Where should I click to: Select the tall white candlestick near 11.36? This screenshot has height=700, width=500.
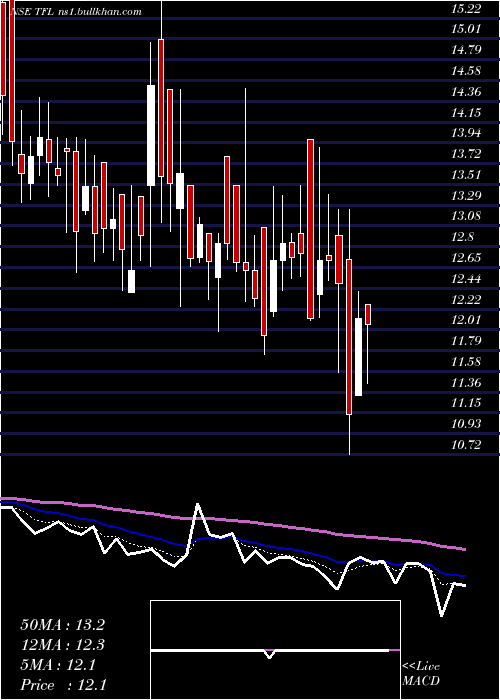358,357
